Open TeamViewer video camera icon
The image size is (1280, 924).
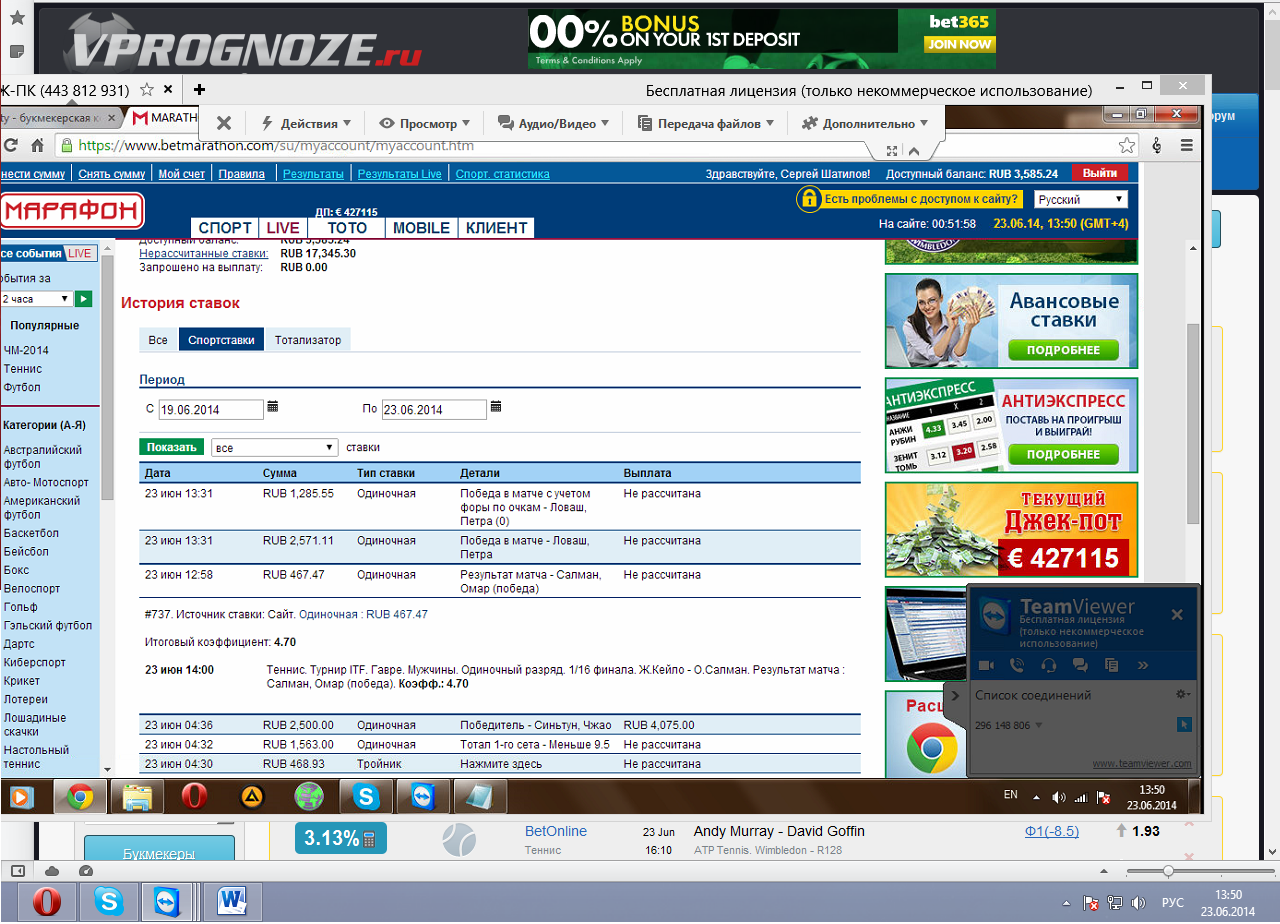coord(985,665)
